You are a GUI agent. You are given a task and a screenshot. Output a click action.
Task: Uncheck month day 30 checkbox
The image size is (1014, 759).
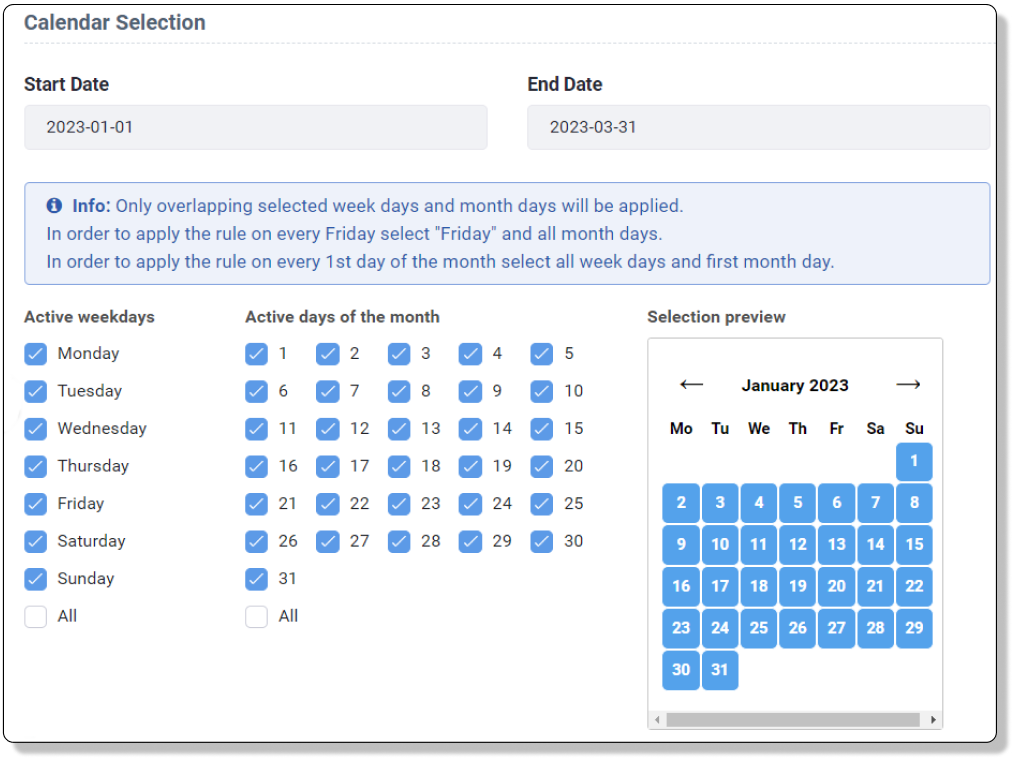(x=542, y=541)
